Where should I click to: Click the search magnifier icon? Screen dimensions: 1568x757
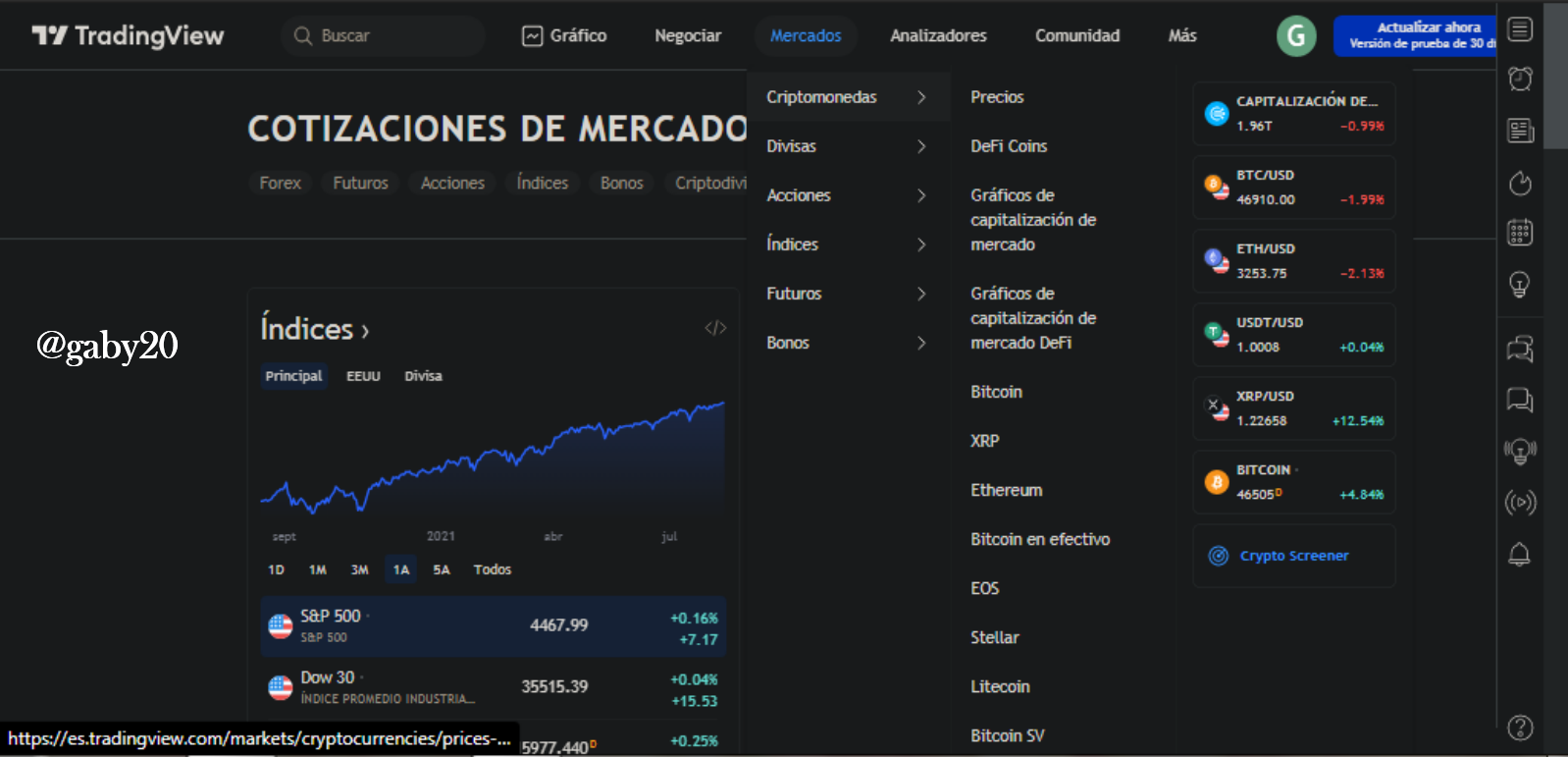point(303,36)
